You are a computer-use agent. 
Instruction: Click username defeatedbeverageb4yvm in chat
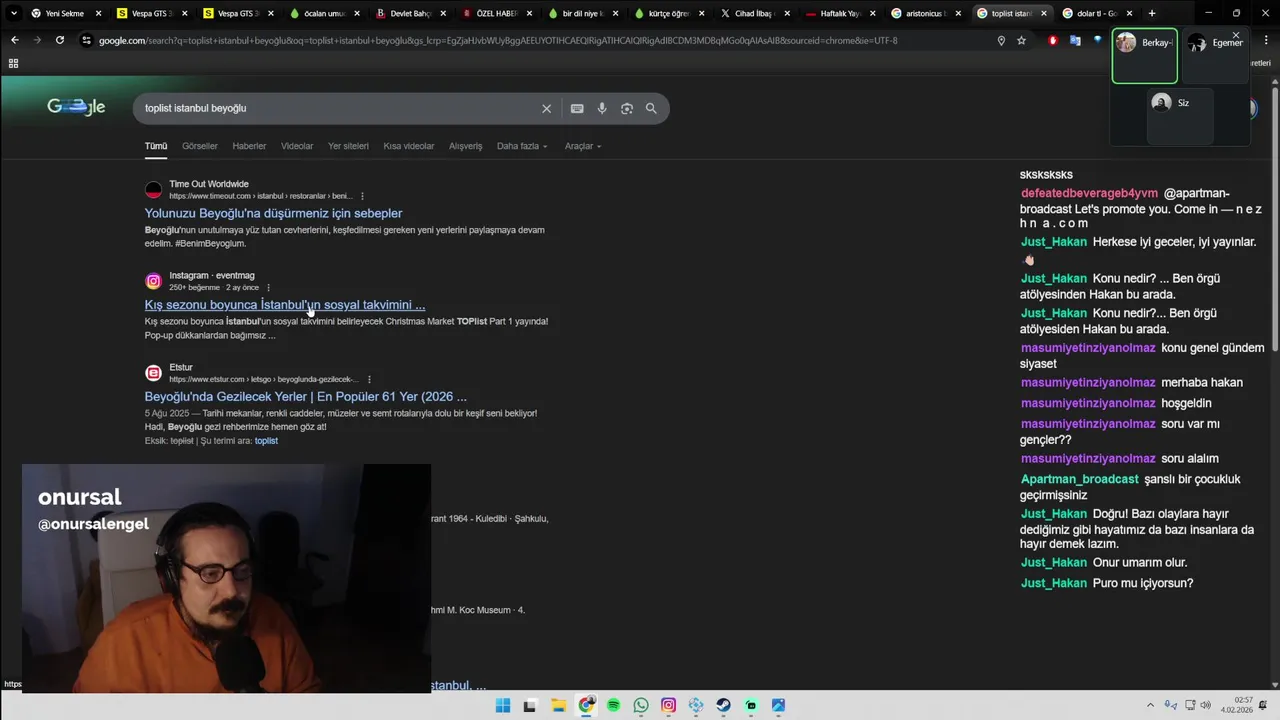pyautogui.click(x=1089, y=193)
